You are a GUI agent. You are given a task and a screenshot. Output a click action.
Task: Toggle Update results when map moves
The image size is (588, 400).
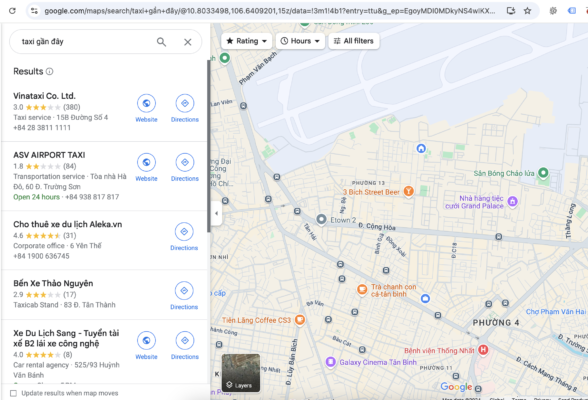tap(14, 393)
